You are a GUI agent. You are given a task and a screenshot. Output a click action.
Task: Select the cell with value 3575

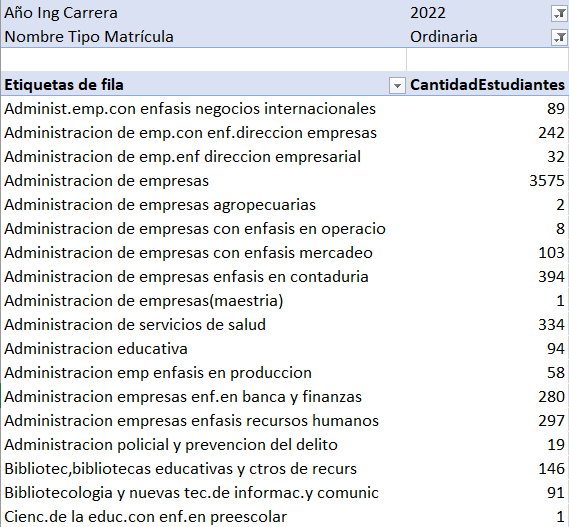487,181
